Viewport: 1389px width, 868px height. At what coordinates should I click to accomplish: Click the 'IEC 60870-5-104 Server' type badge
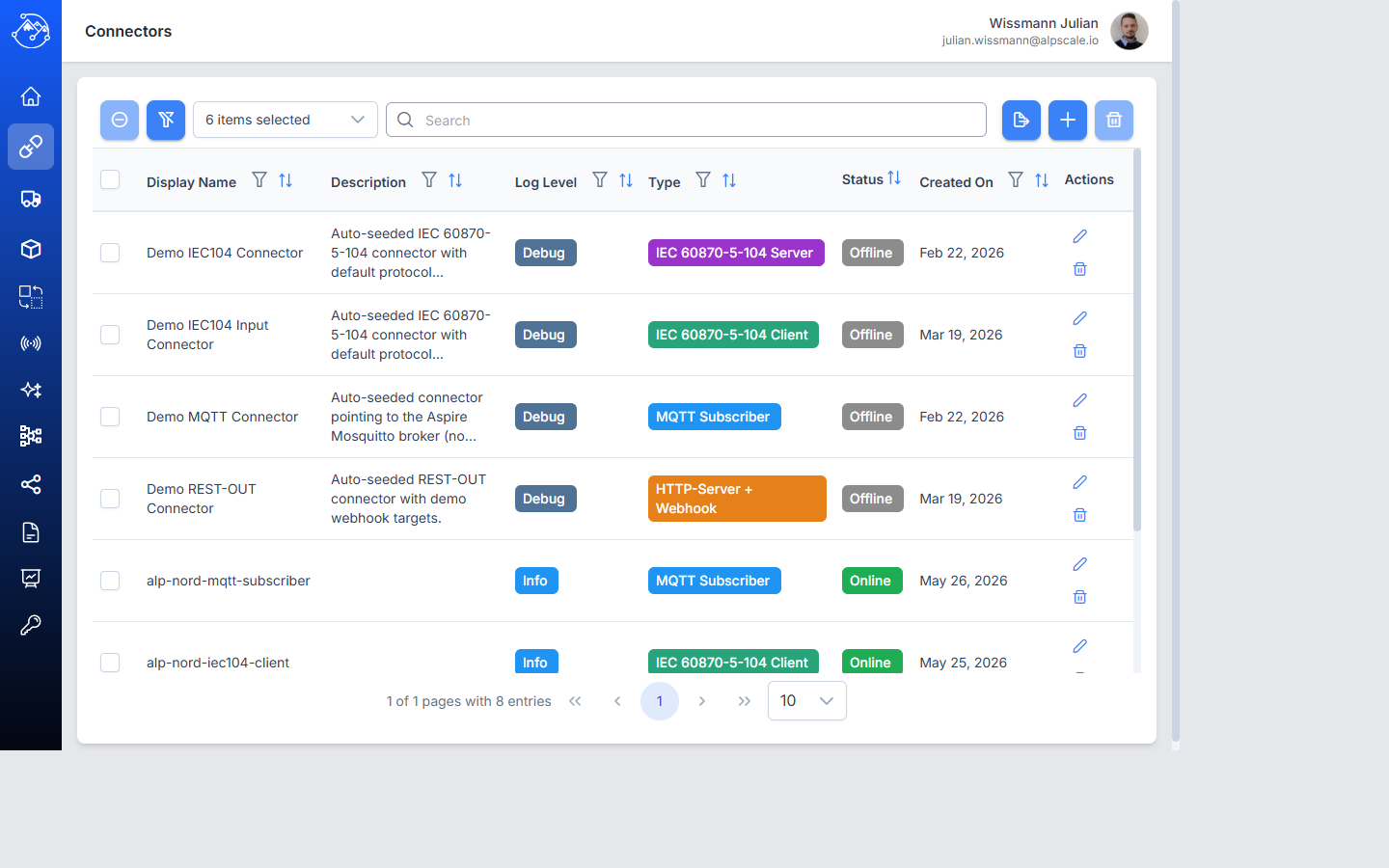point(736,253)
